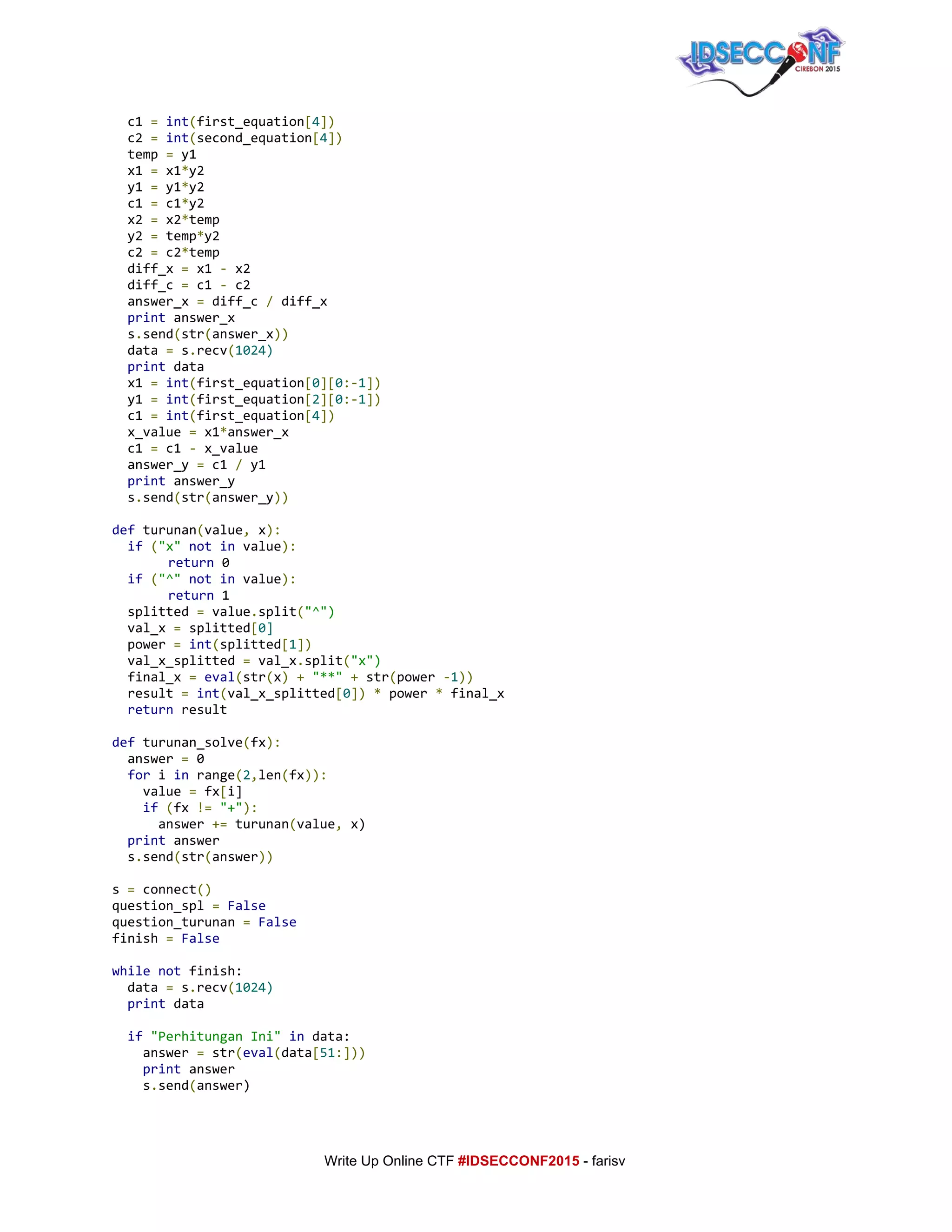Click the line 'return 0'
The width and height of the screenshot is (952, 1232).
coord(198,563)
